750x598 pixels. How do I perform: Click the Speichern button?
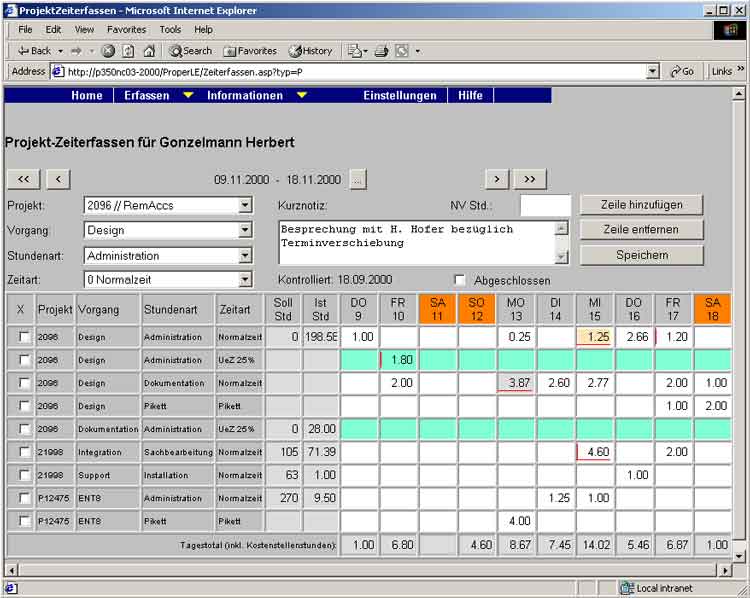click(x=641, y=255)
